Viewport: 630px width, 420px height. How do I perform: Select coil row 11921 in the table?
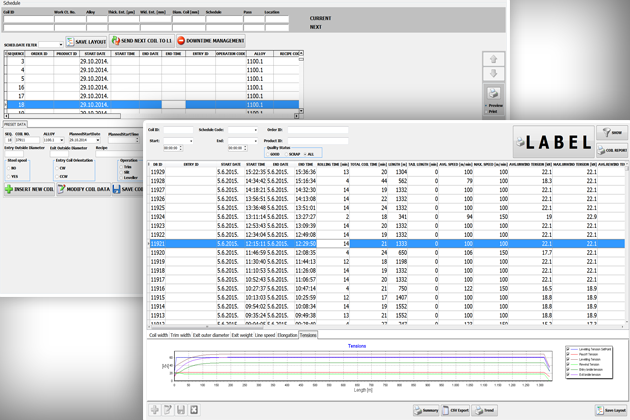(x=158, y=243)
